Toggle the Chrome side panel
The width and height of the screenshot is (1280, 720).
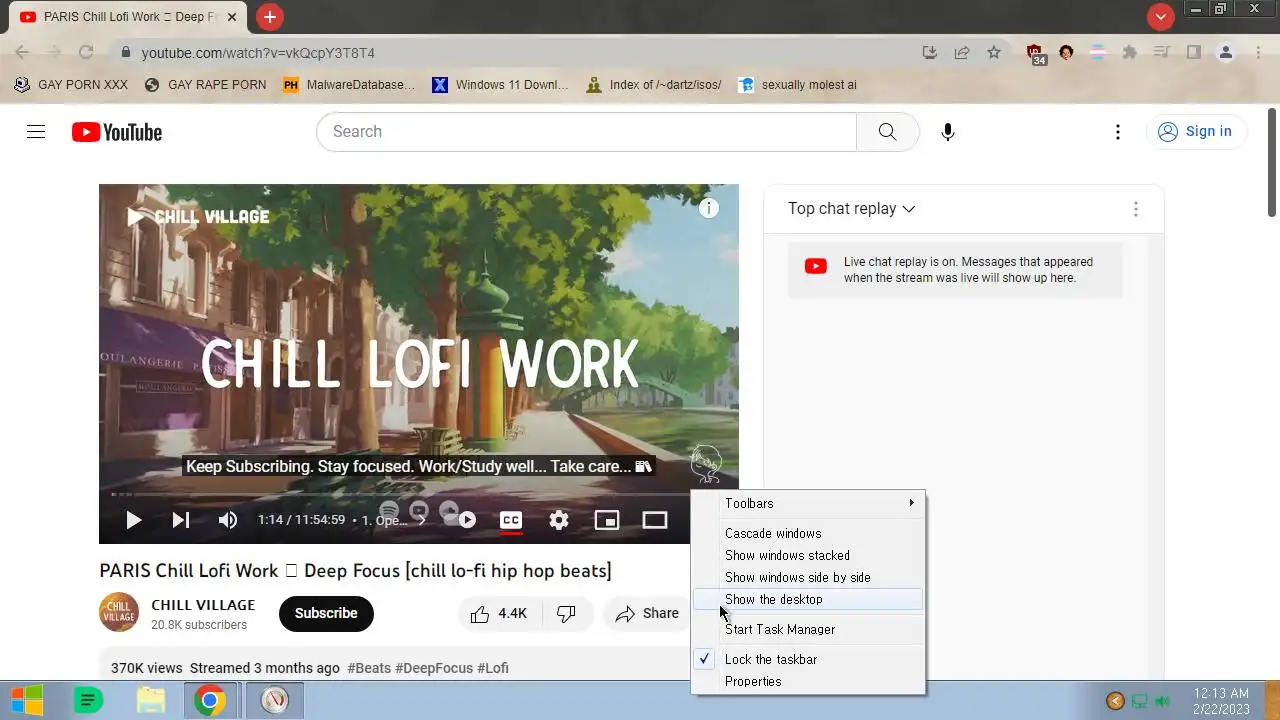coord(1194,52)
